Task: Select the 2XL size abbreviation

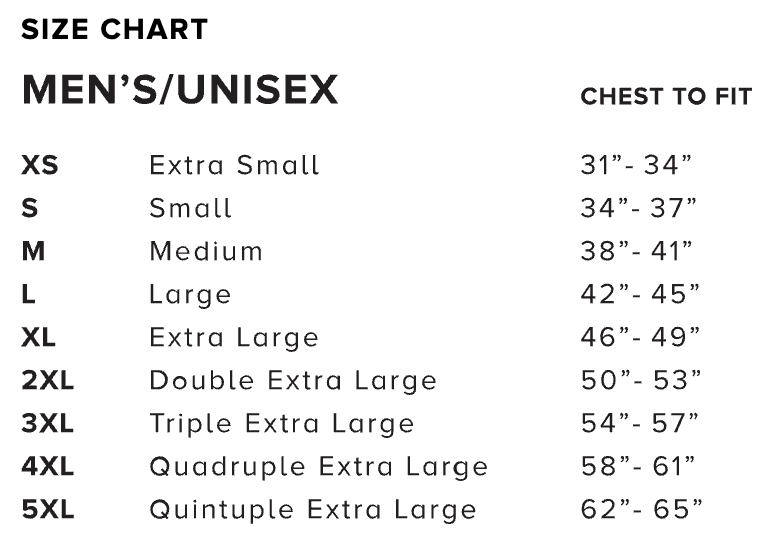Action: click(x=48, y=381)
